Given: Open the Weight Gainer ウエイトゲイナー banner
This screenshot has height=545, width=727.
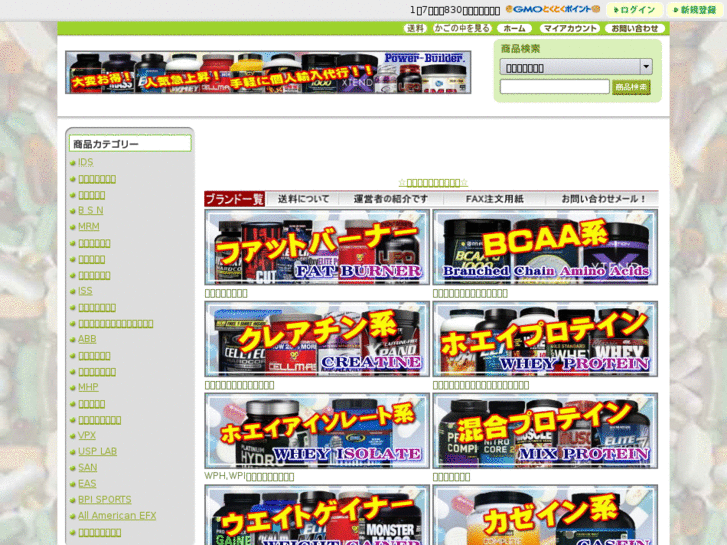Looking at the screenshot, I should (x=317, y=515).
